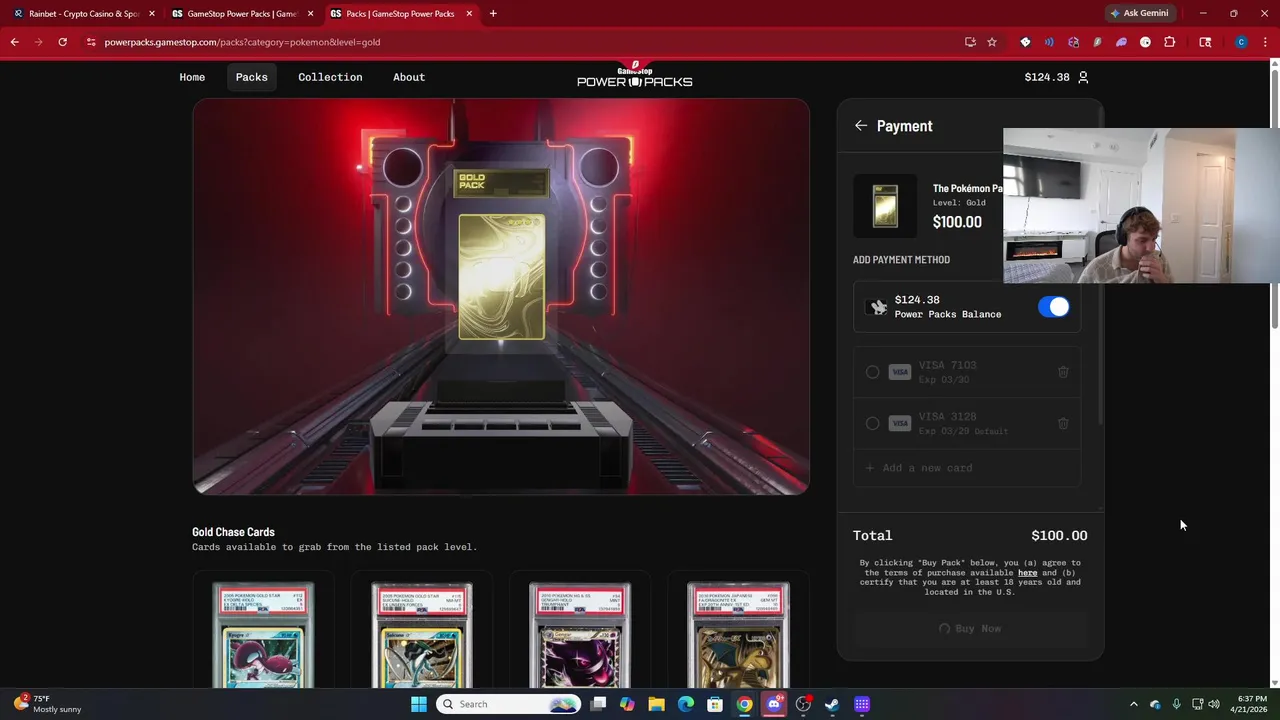Click the gold pack card in the animation
Viewport: 1280px width, 720px height.
[x=502, y=277]
